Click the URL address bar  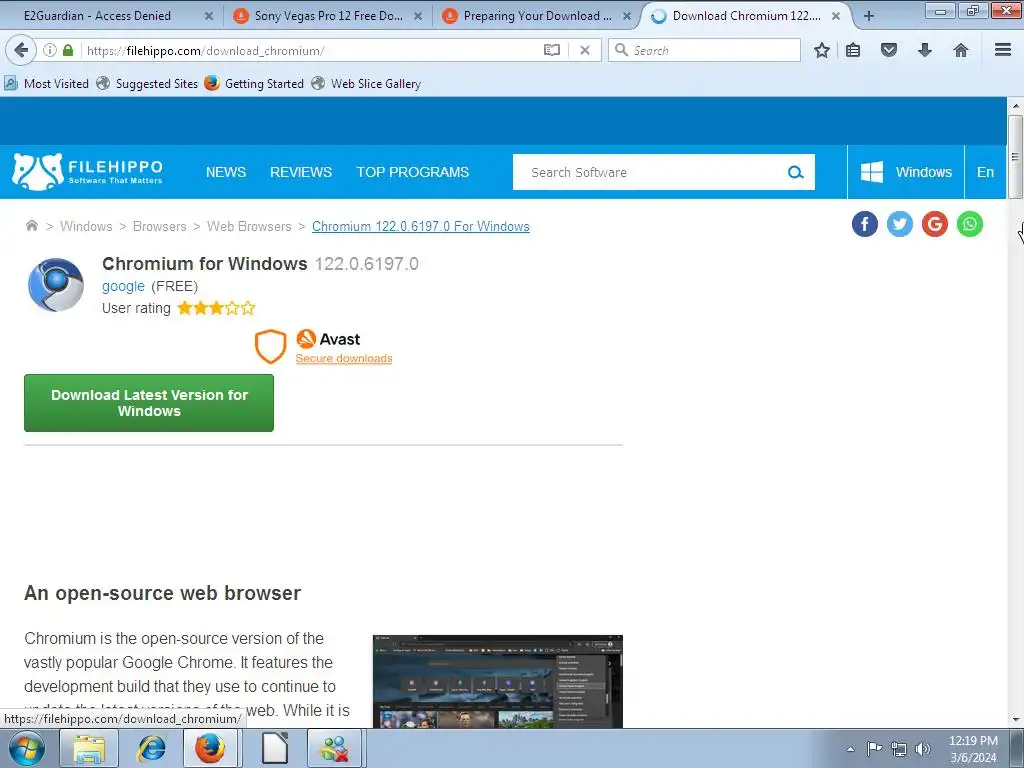311,50
